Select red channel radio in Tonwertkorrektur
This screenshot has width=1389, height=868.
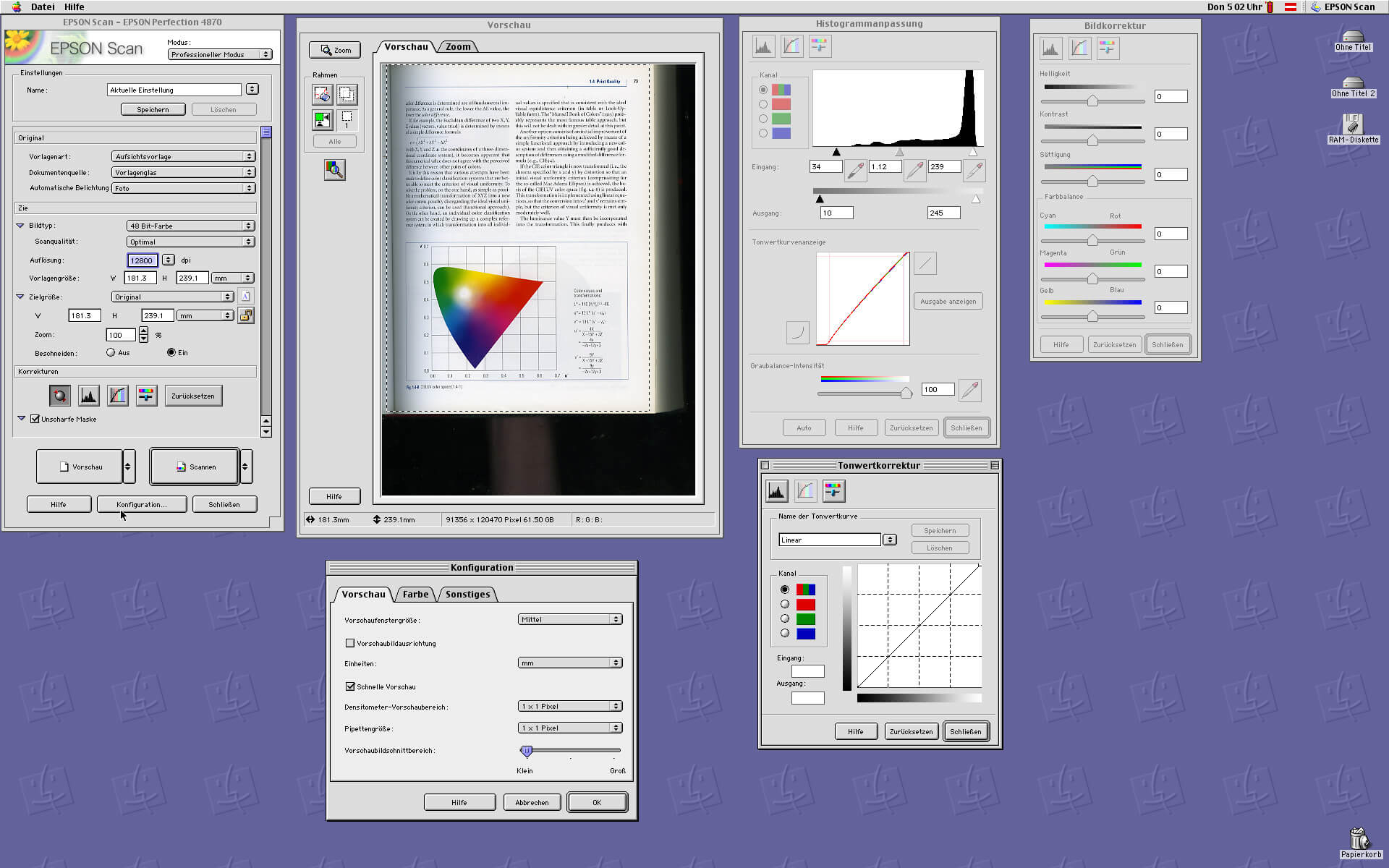point(785,604)
